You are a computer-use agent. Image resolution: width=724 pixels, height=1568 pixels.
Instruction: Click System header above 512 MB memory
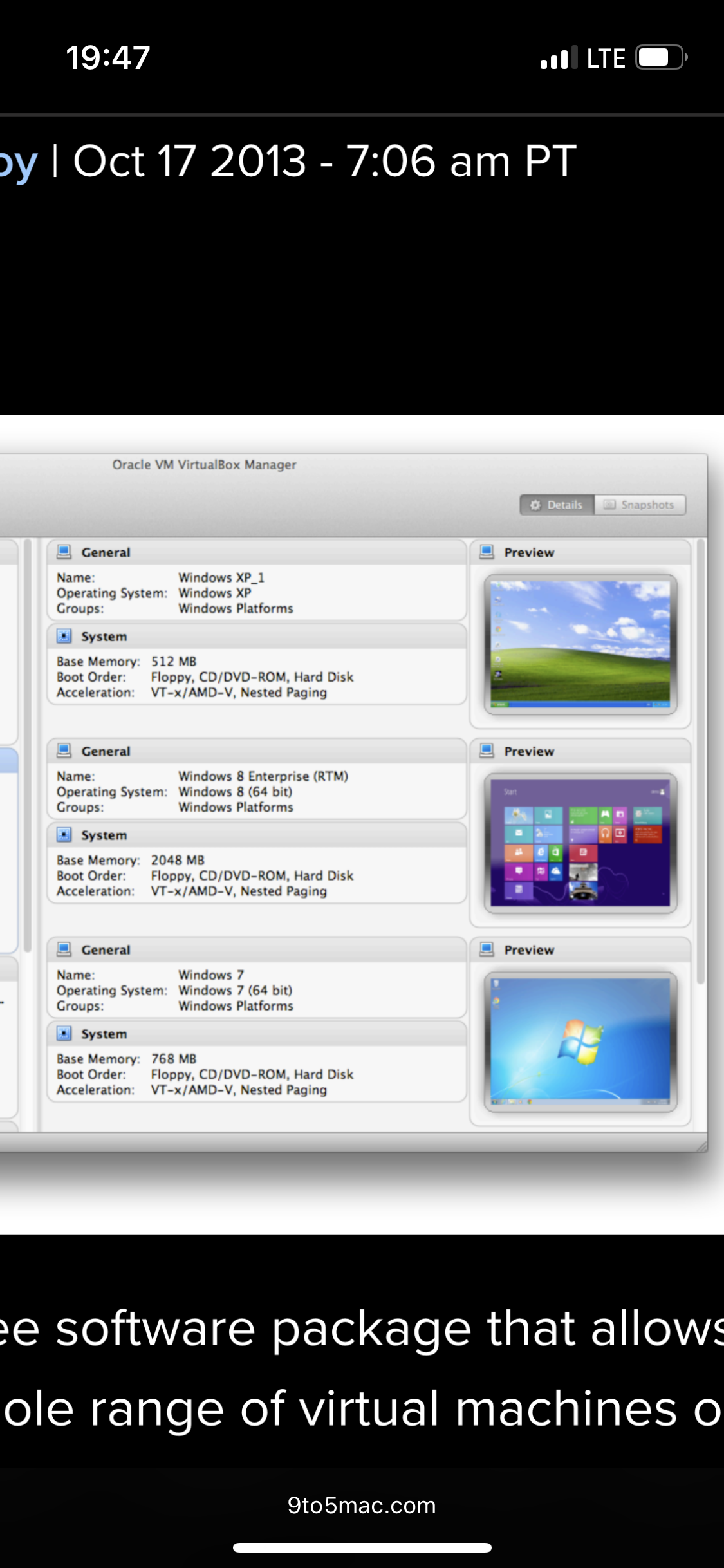coord(257,636)
